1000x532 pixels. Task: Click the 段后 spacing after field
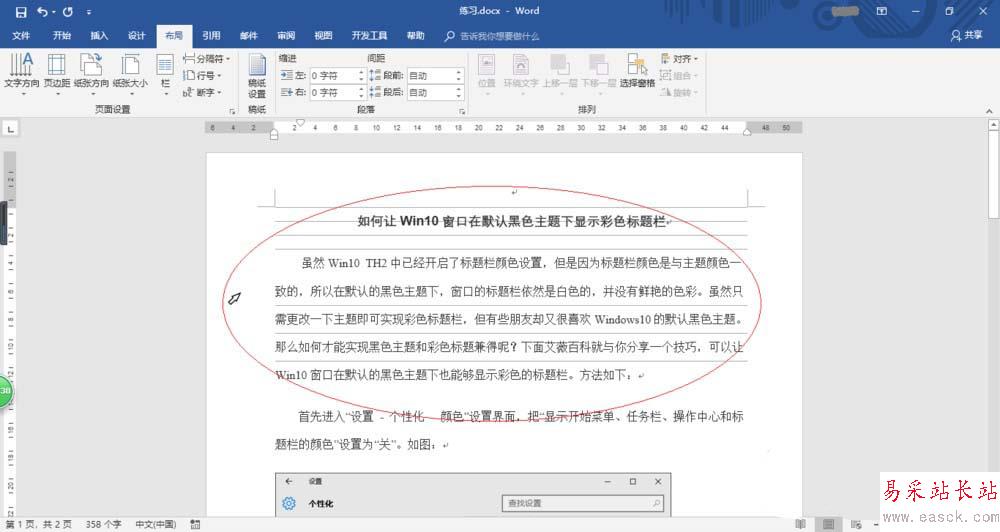tap(430, 92)
